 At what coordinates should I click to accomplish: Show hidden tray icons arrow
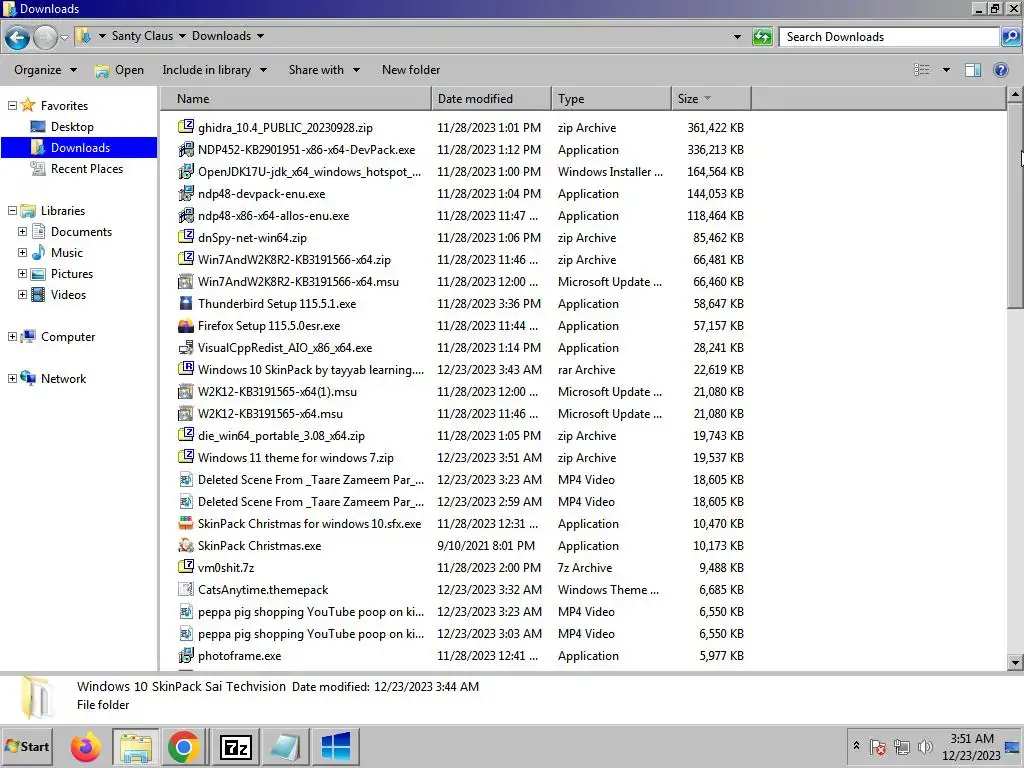tap(856, 746)
